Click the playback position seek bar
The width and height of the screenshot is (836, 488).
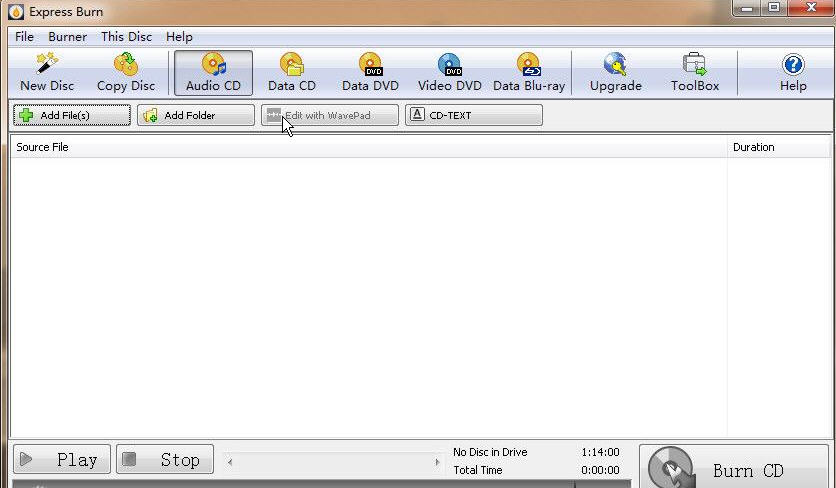[x=333, y=462]
